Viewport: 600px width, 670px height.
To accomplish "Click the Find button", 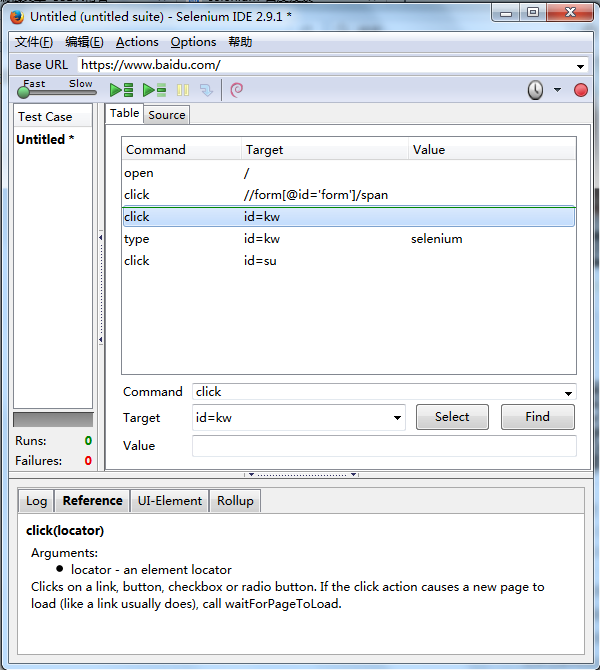I will tap(538, 417).
